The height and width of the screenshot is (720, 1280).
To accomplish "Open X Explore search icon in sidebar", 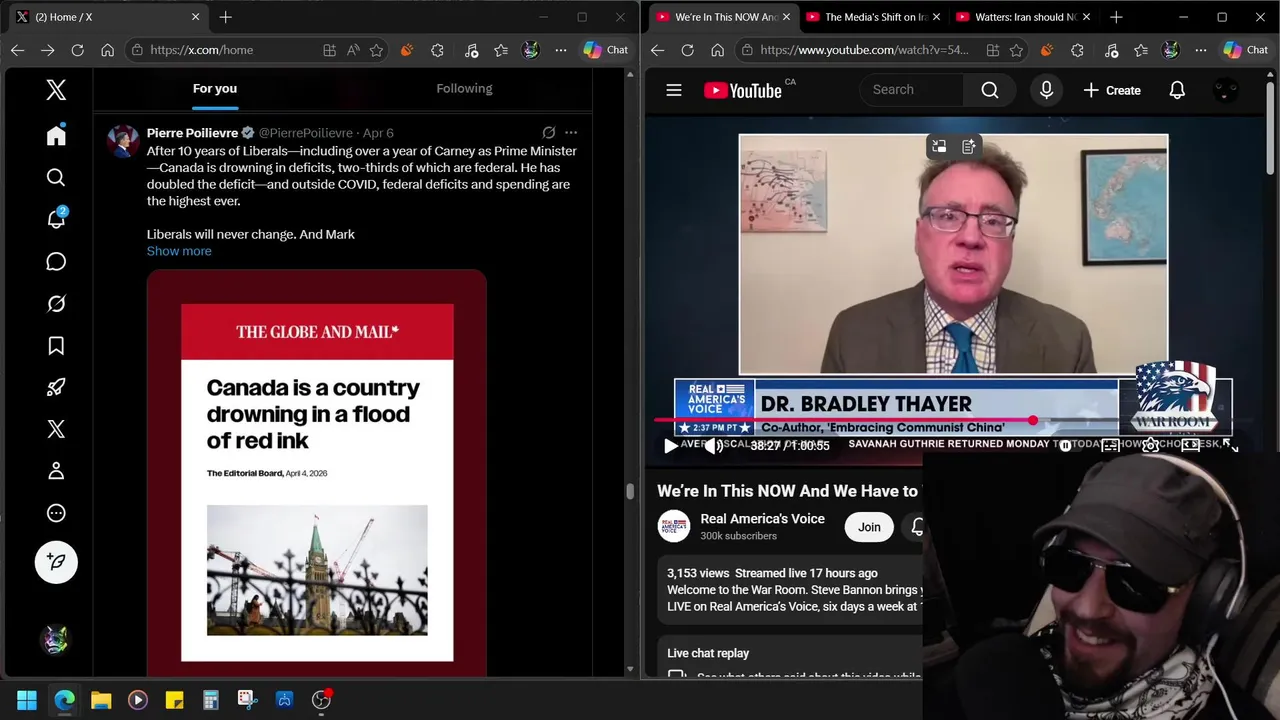I will click(x=56, y=178).
